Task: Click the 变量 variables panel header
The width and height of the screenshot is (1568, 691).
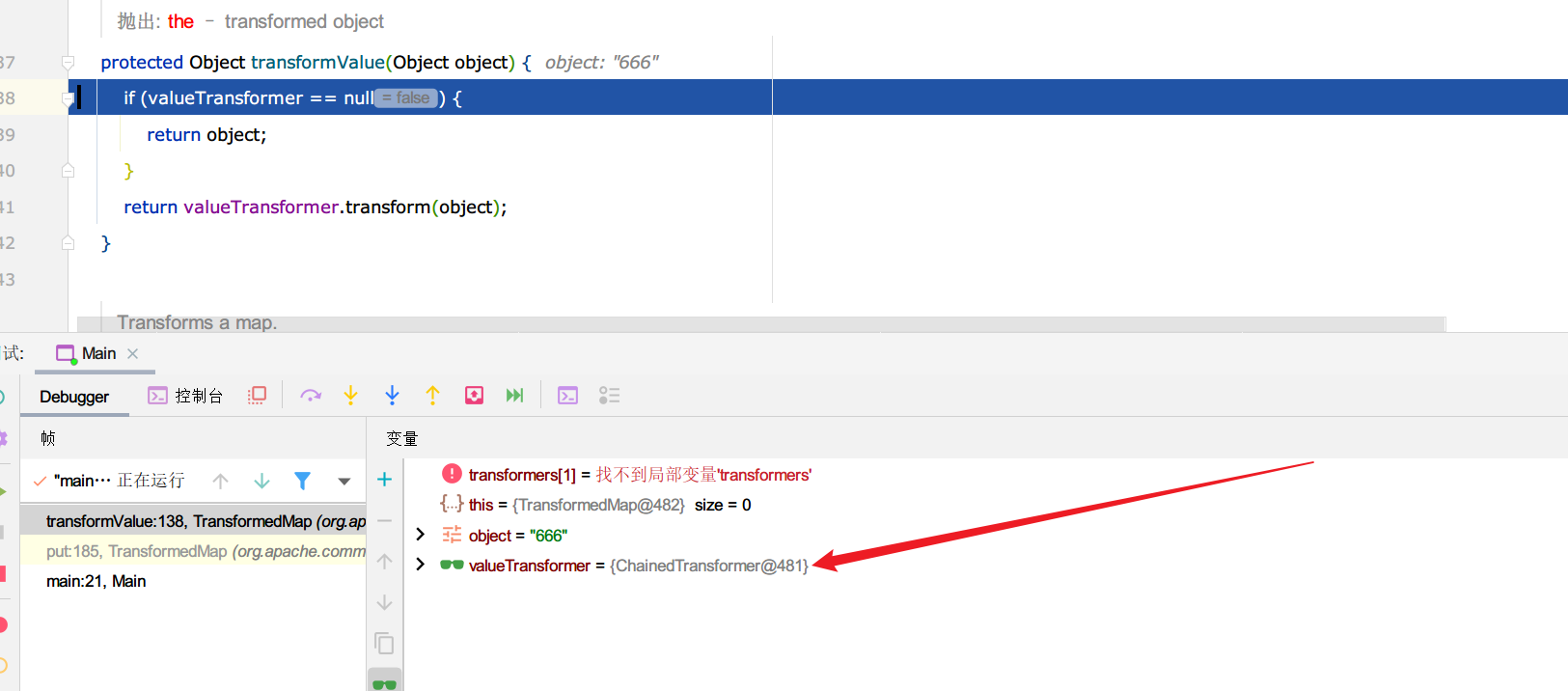Action: (x=402, y=439)
